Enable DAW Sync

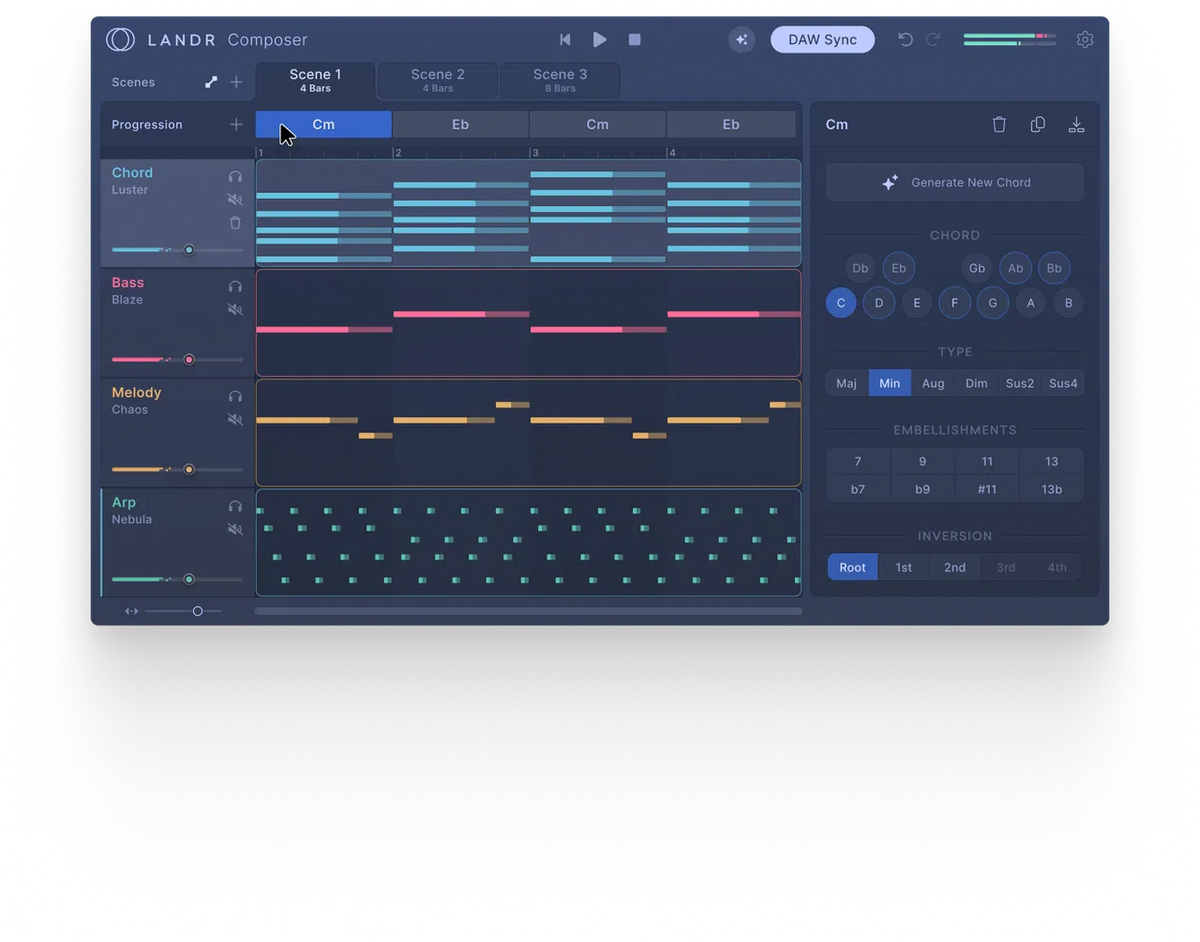tap(822, 39)
